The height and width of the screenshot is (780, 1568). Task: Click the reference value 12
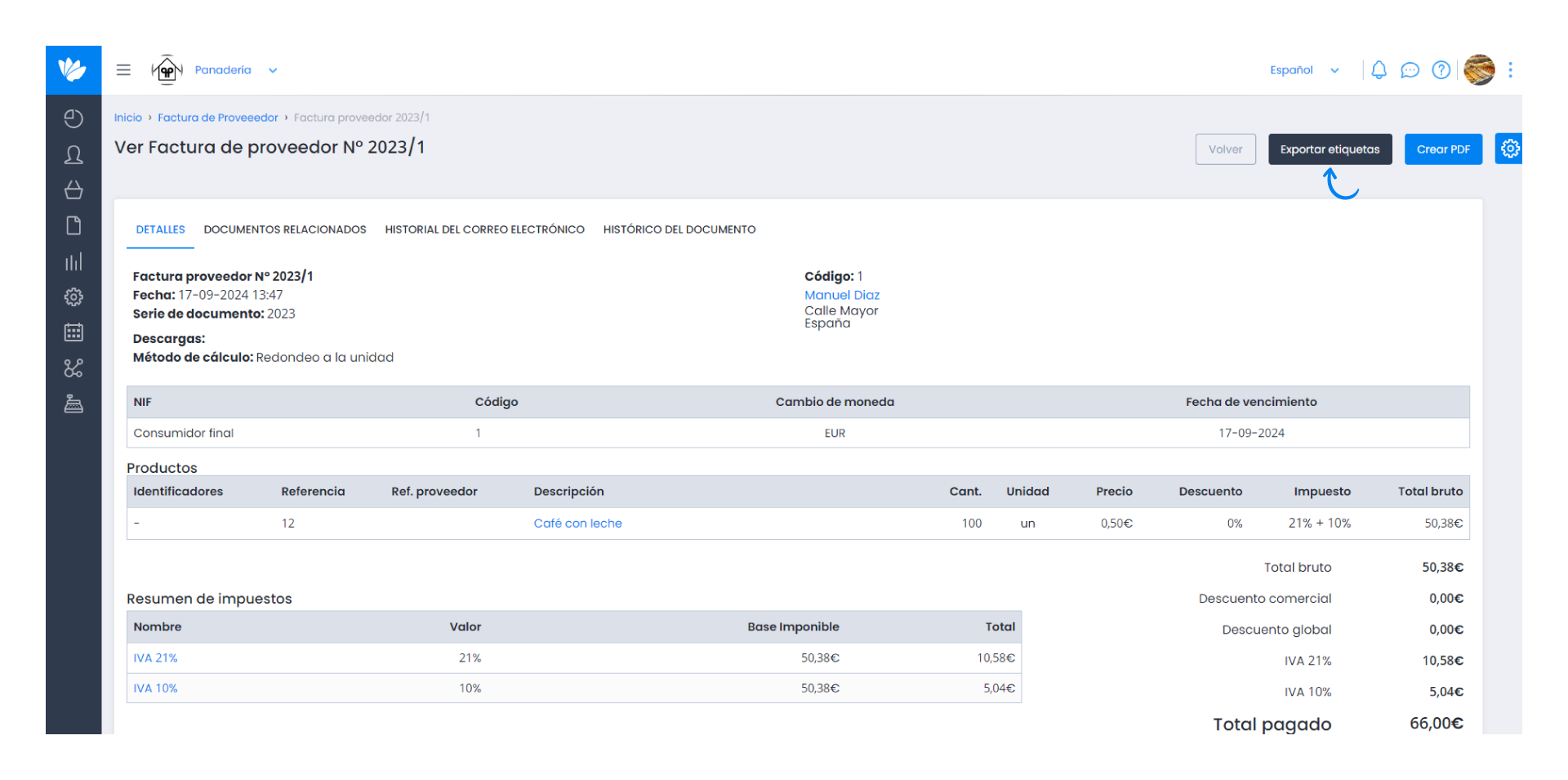[x=287, y=524]
